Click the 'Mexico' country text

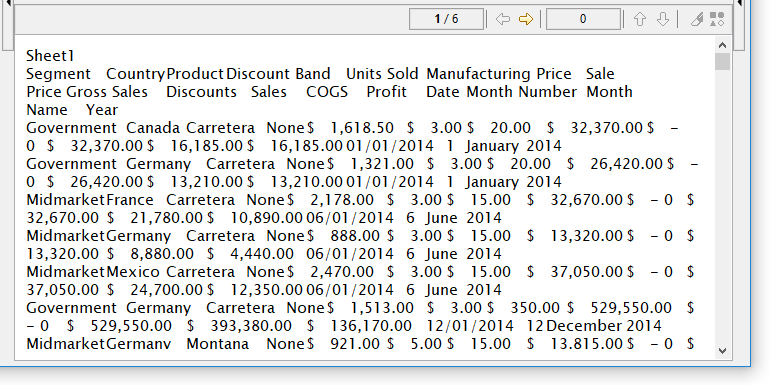click(133, 272)
